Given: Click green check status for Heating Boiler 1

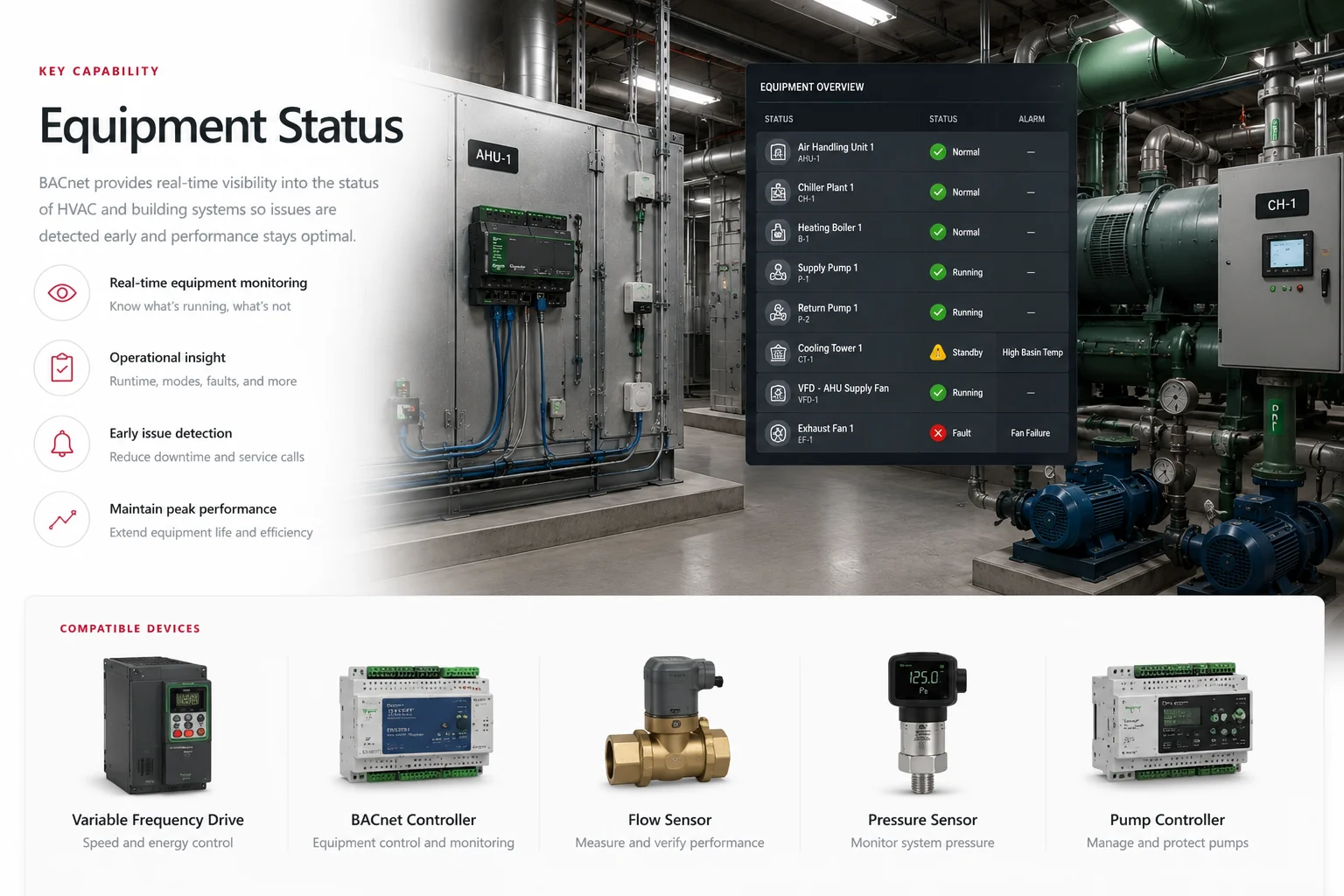Looking at the screenshot, I should [x=938, y=232].
